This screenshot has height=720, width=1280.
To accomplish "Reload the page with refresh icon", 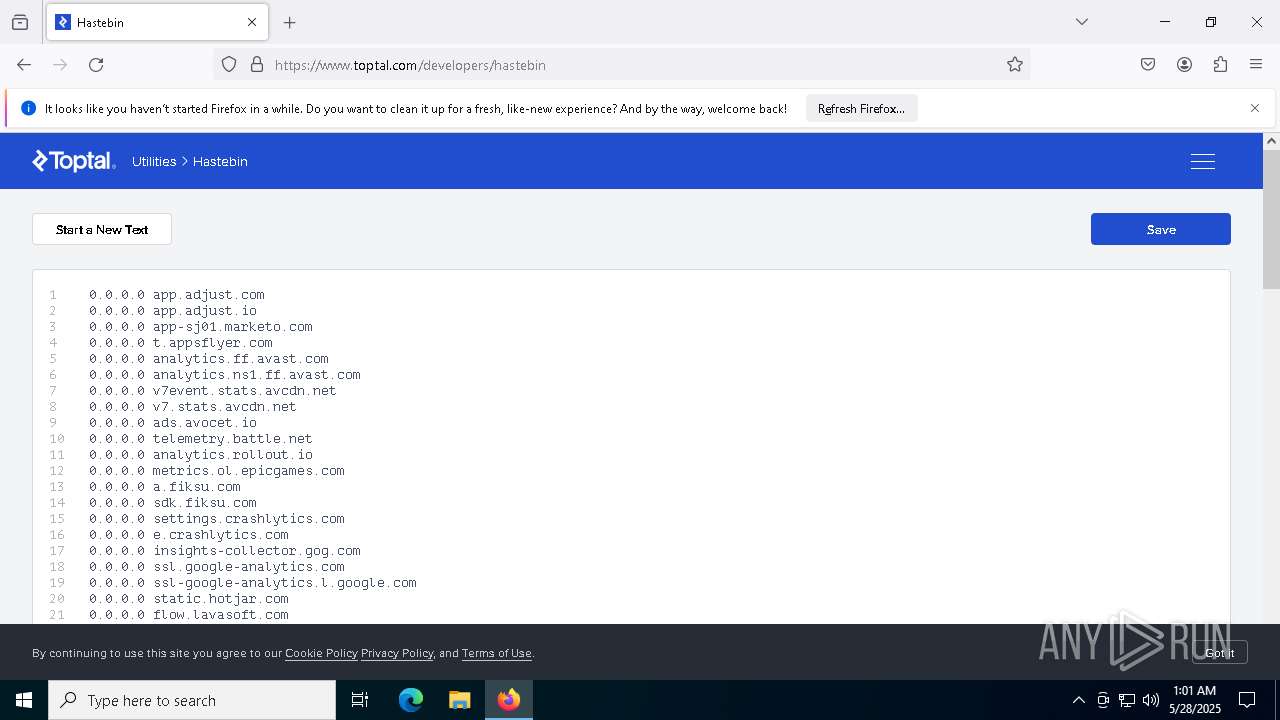I will coord(96,65).
